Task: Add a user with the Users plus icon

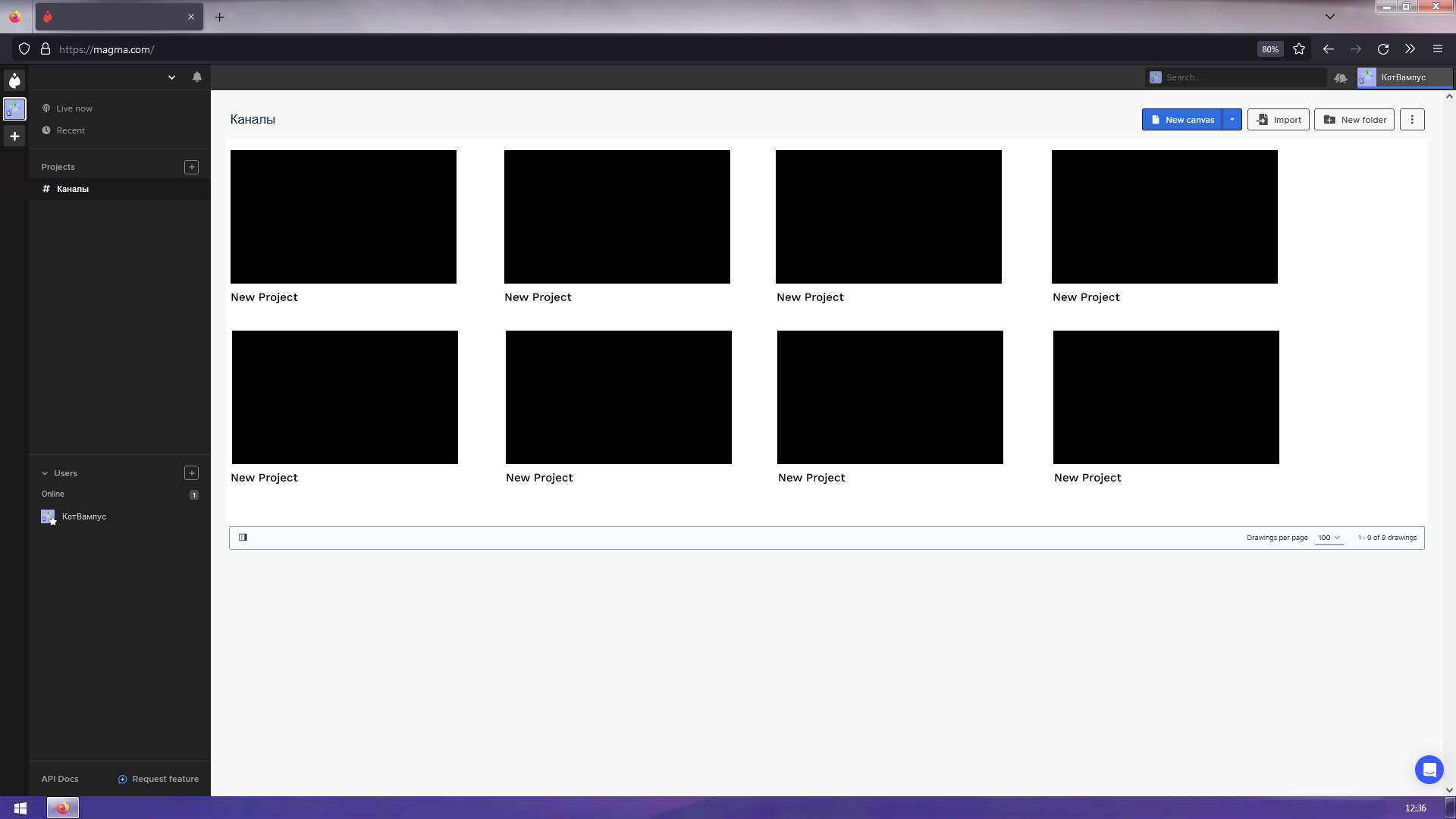Action: click(x=191, y=473)
